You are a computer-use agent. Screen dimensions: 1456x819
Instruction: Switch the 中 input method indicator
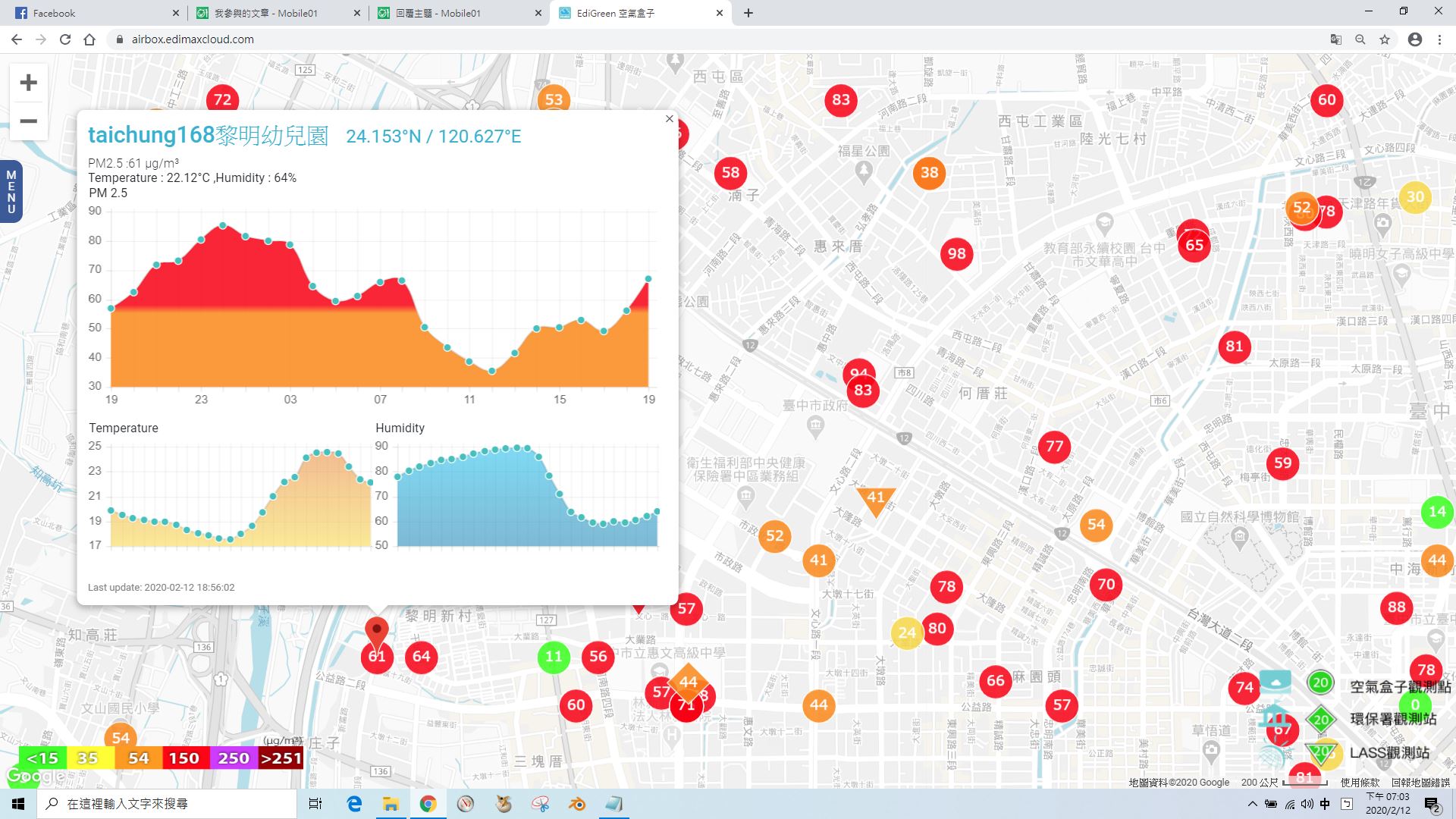[1325, 804]
